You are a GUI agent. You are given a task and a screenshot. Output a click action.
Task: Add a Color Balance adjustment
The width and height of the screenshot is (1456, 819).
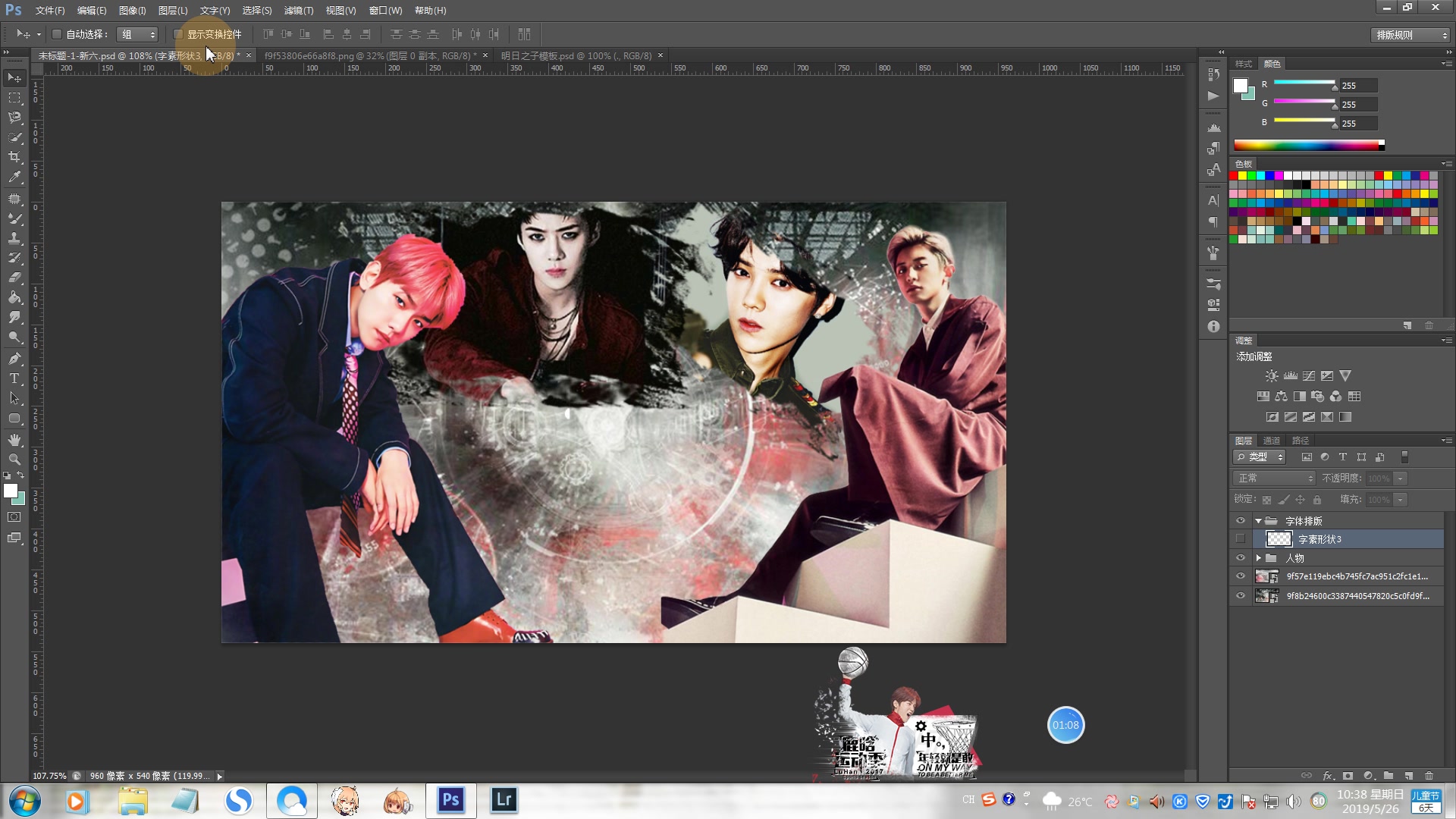(x=1281, y=397)
